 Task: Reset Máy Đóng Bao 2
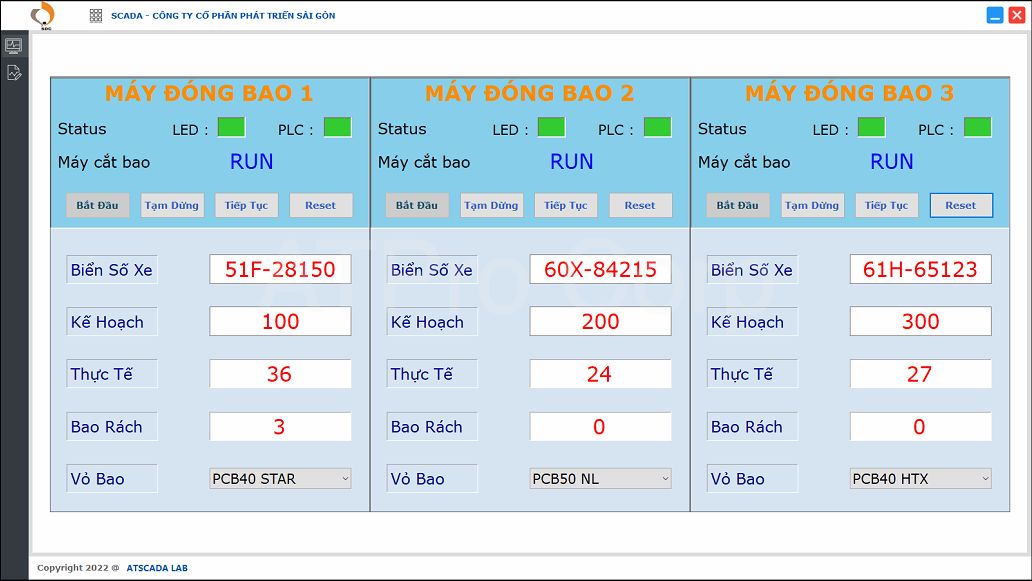click(640, 205)
